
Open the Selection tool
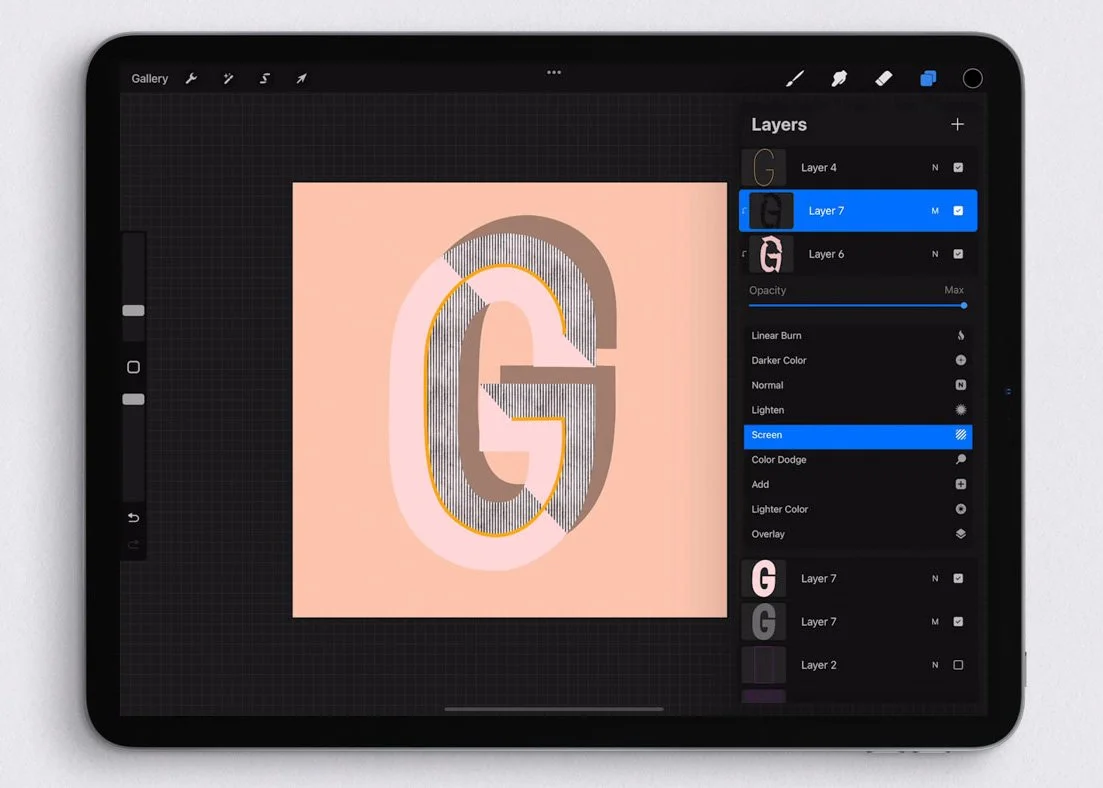pos(264,78)
